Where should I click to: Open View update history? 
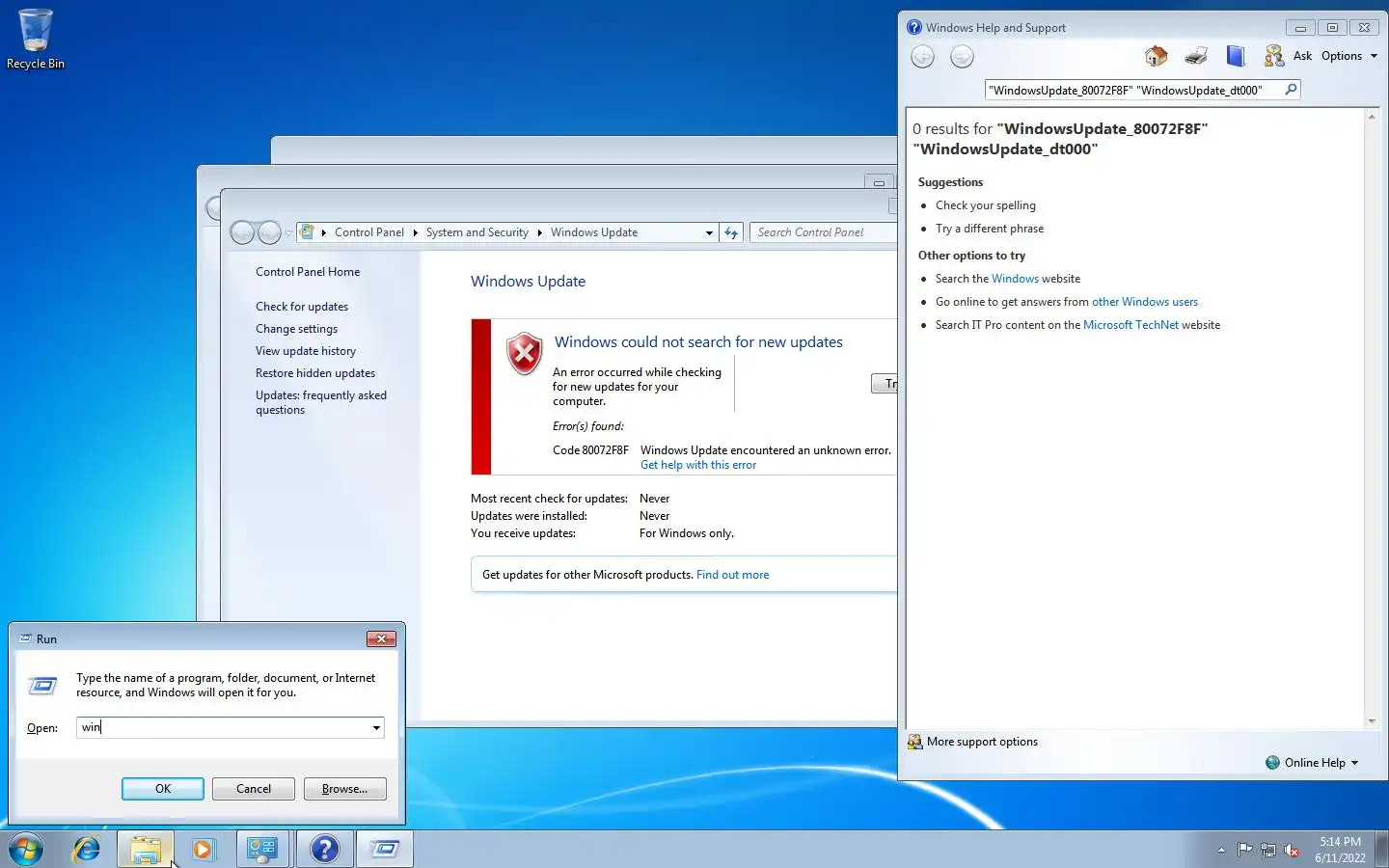click(x=306, y=351)
